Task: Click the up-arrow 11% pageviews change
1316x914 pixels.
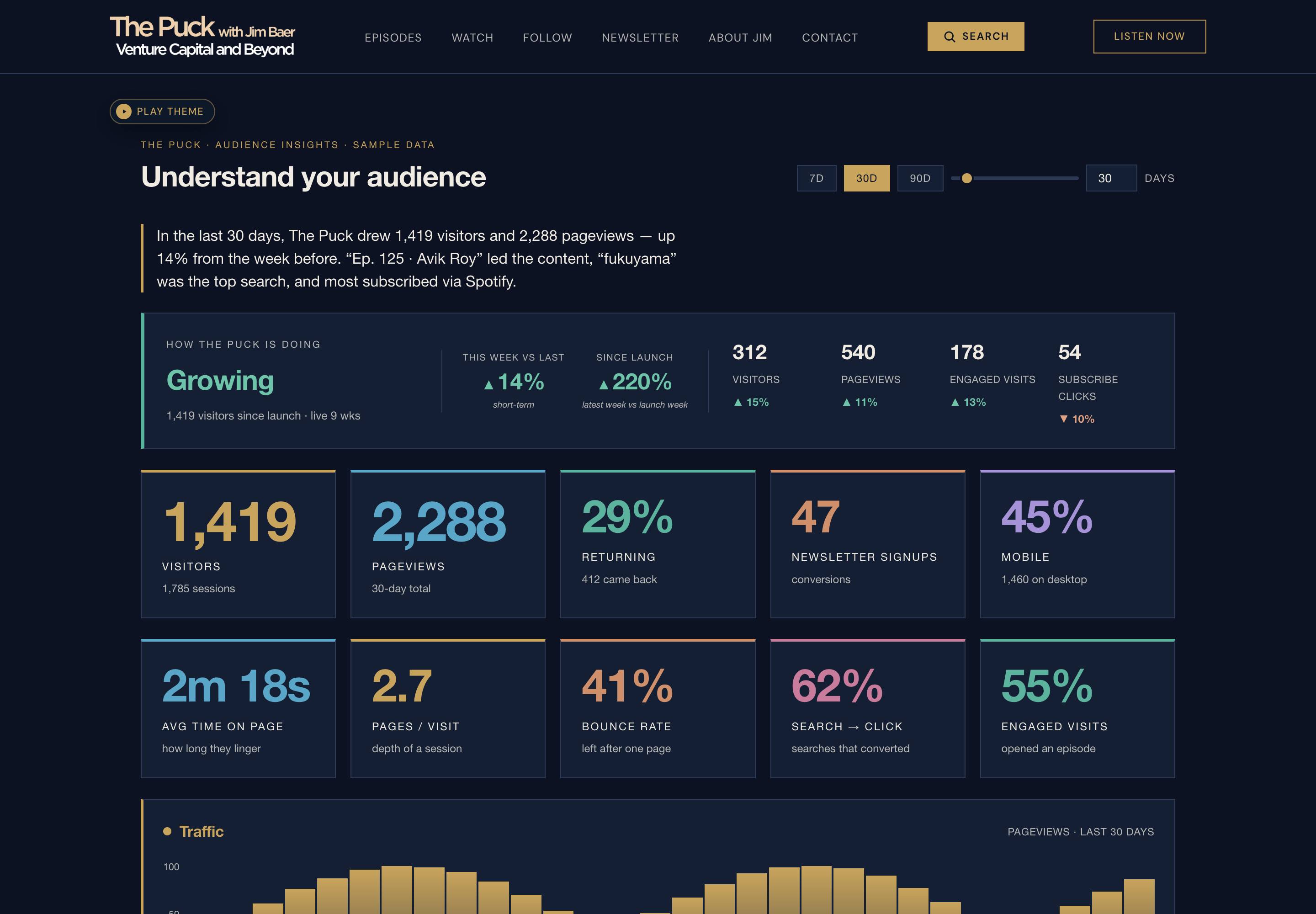Action: (x=860, y=402)
